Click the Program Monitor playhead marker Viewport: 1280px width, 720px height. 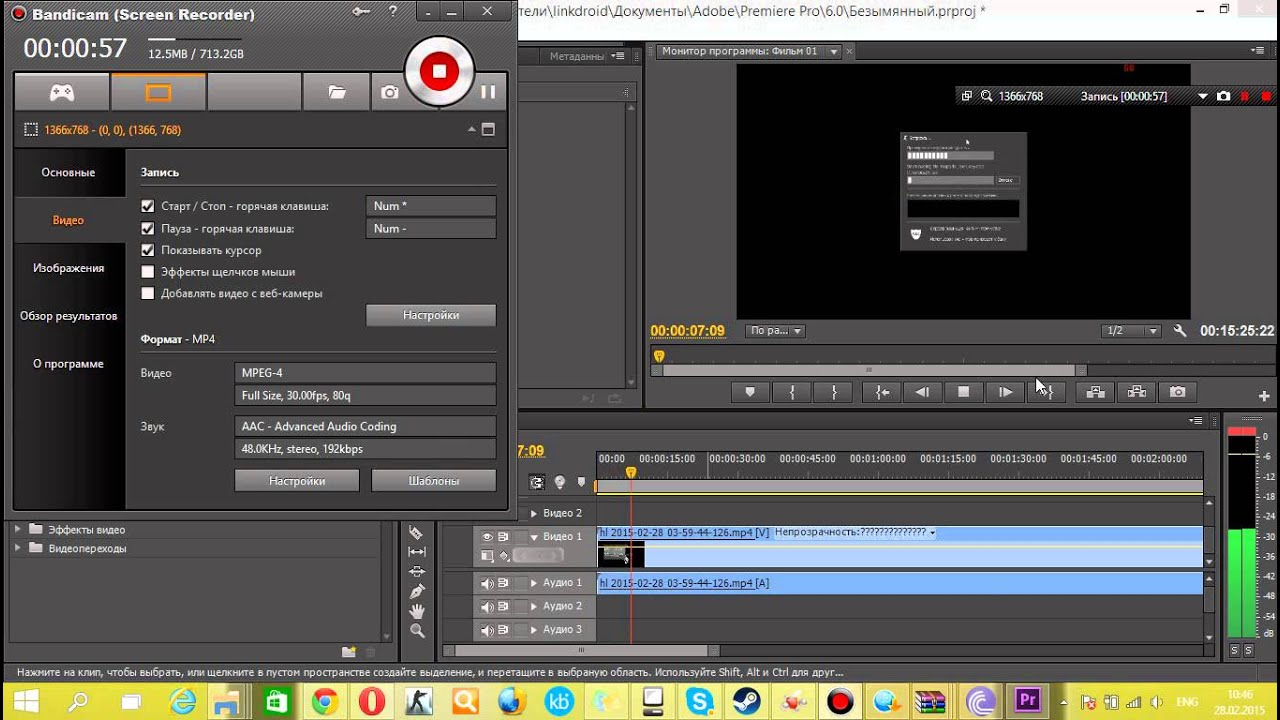659,356
